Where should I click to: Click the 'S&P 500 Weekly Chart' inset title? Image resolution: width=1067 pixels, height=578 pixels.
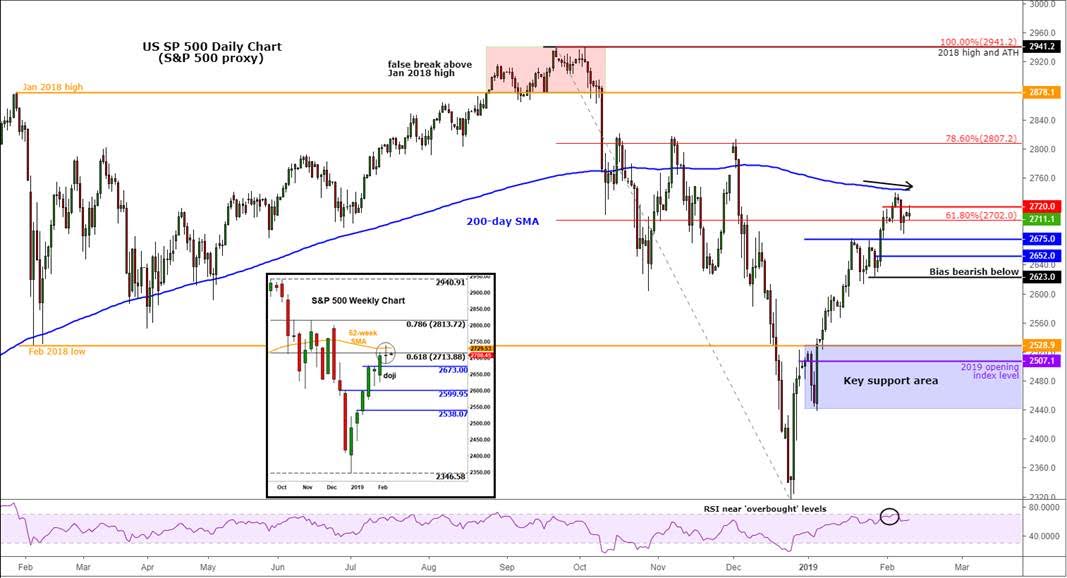tap(358, 300)
